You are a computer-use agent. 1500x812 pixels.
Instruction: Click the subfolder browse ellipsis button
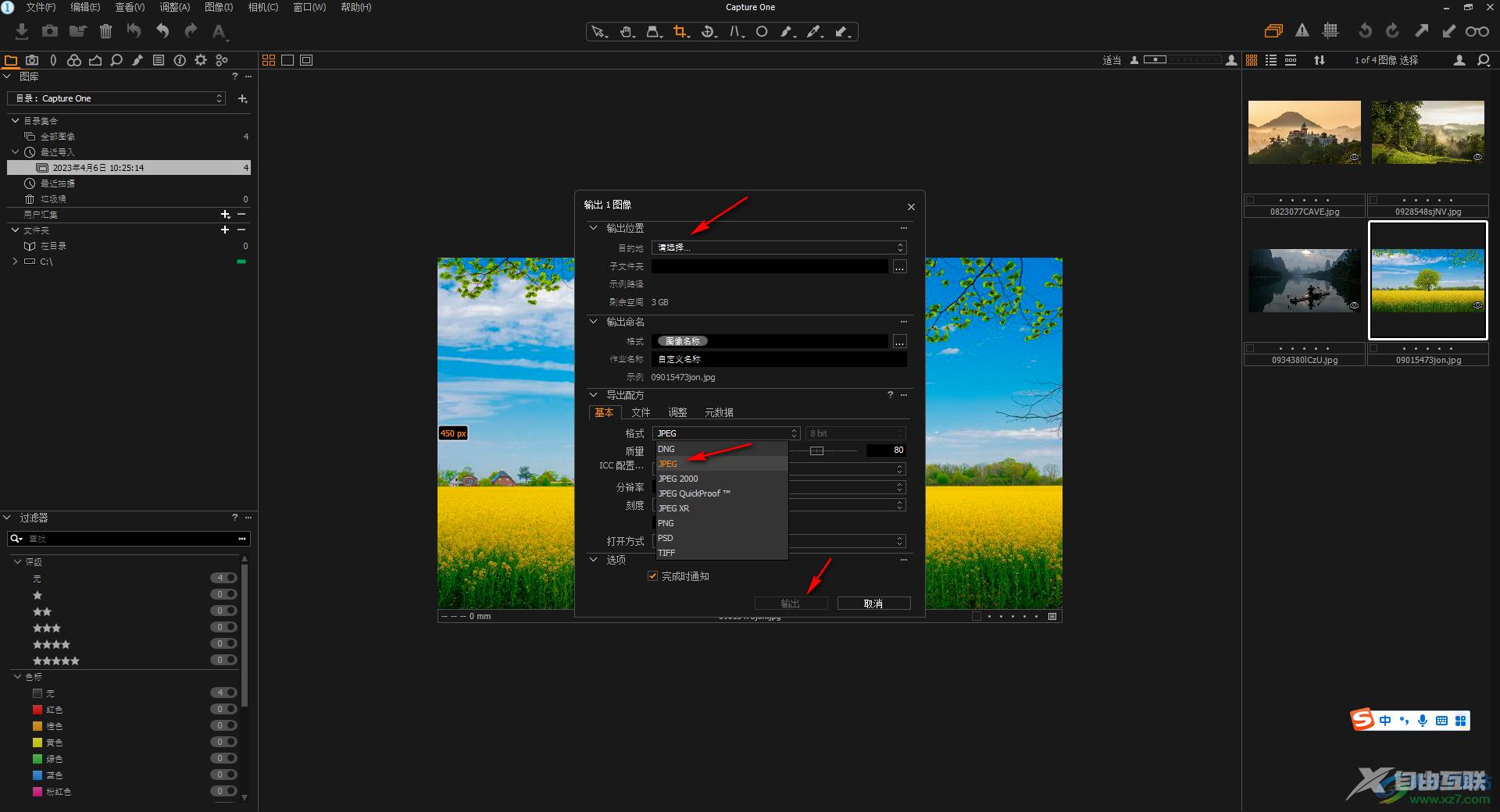900,266
